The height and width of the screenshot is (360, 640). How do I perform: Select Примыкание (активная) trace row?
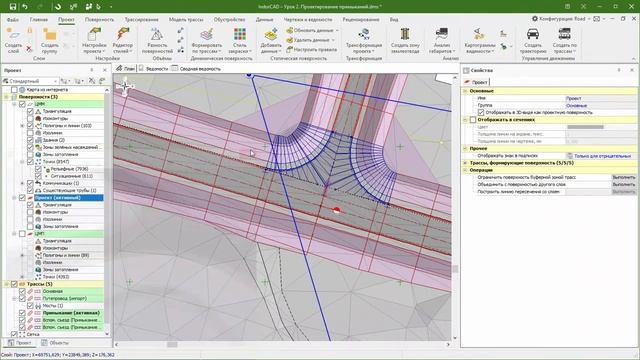click(71, 313)
